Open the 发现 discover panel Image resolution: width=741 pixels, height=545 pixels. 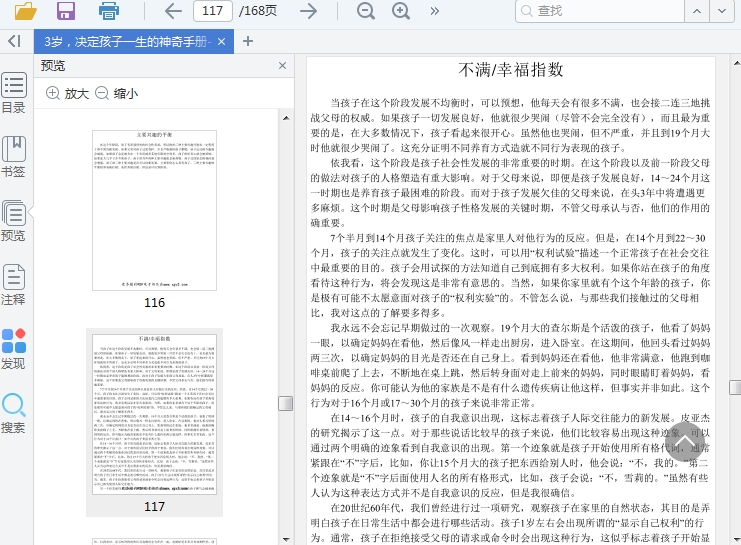pos(14,349)
